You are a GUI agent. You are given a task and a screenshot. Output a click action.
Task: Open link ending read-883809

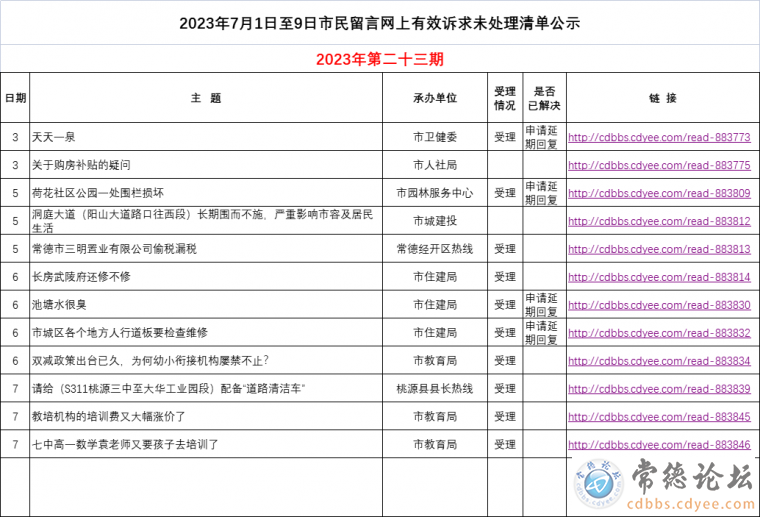pyautogui.click(x=659, y=194)
